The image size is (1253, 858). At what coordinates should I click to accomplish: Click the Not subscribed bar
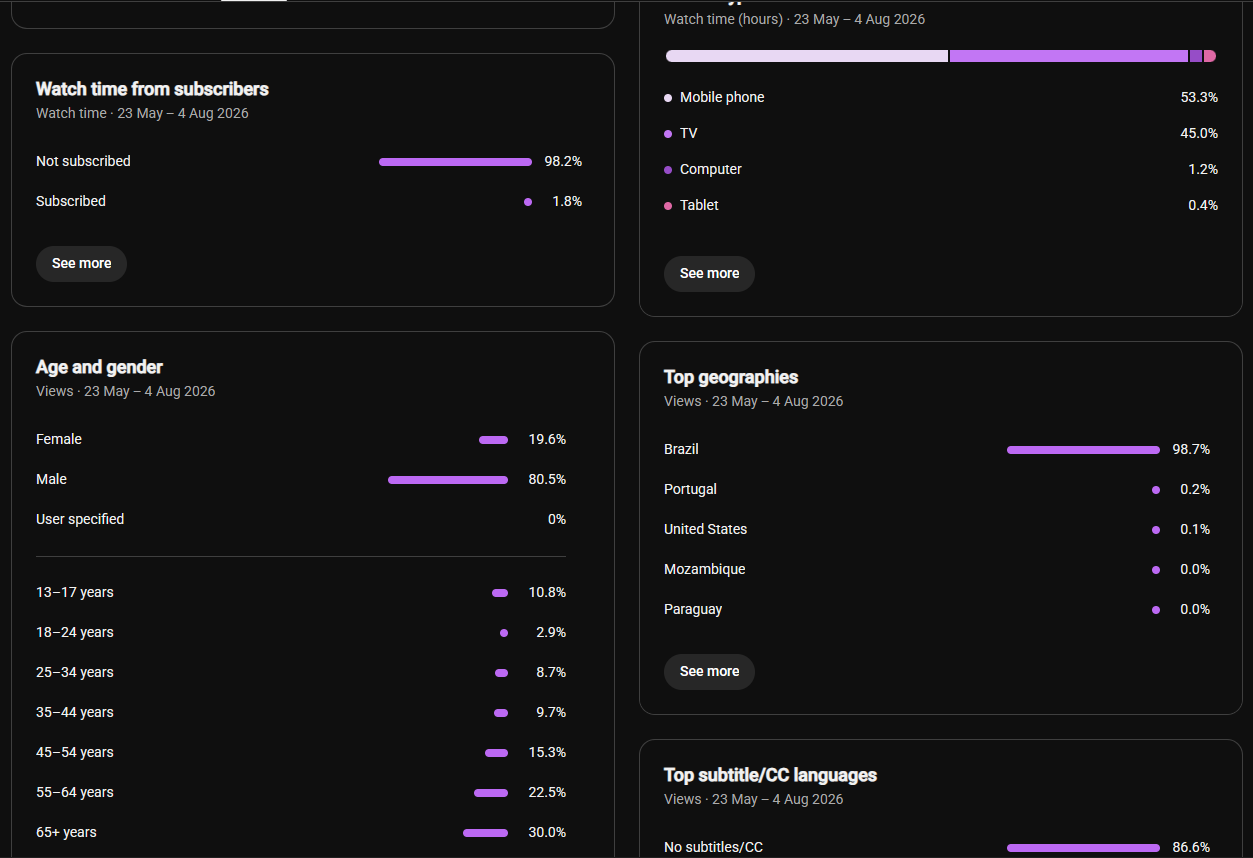point(455,162)
